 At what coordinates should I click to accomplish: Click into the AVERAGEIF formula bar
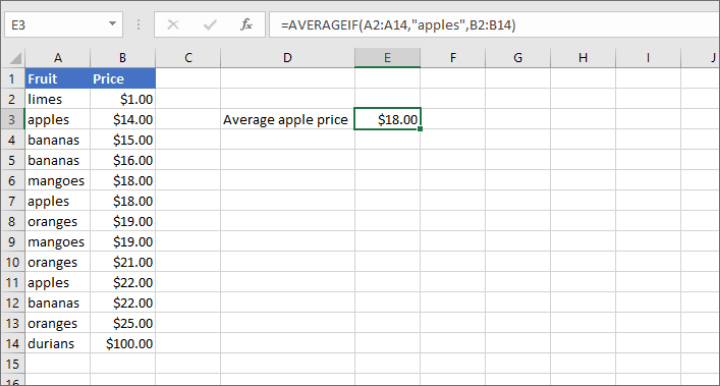tap(494, 25)
